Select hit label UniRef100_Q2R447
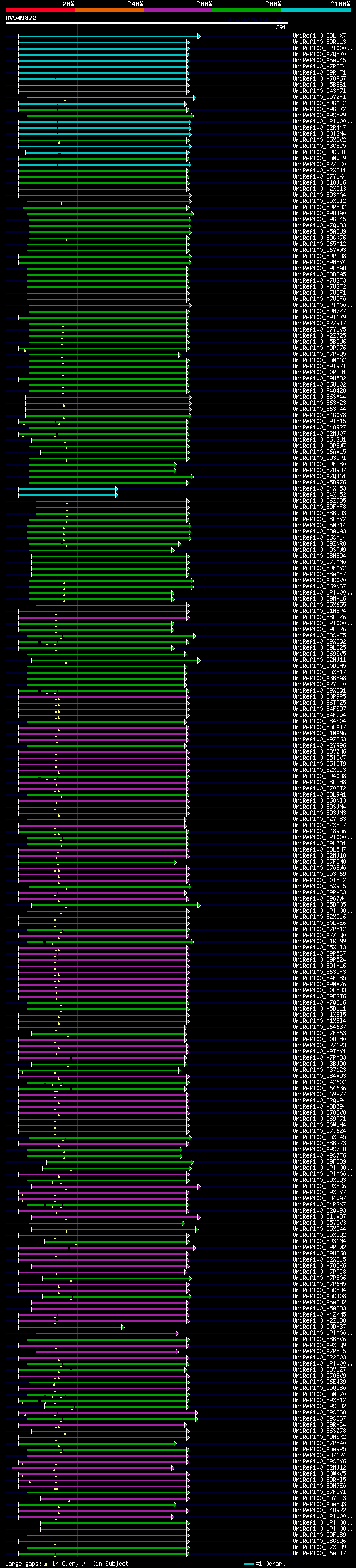This screenshot has width=356, height=1568. tap(319, 128)
